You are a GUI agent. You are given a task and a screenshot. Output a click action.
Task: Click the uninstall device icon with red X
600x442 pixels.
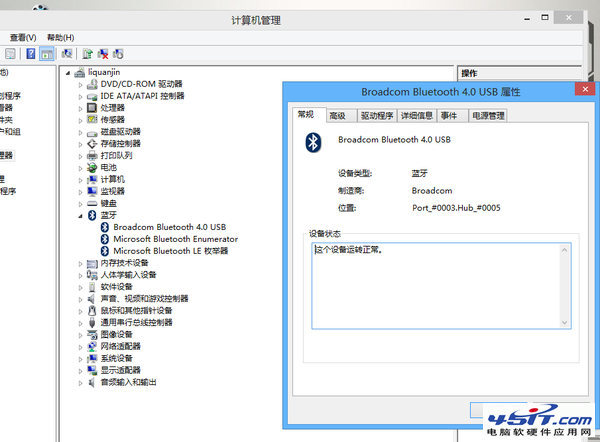click(x=103, y=54)
